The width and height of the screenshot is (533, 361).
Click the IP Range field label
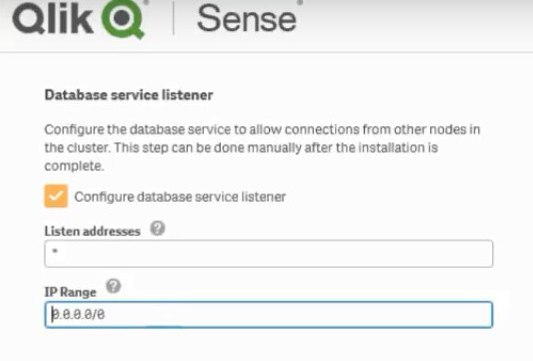click(x=70, y=292)
